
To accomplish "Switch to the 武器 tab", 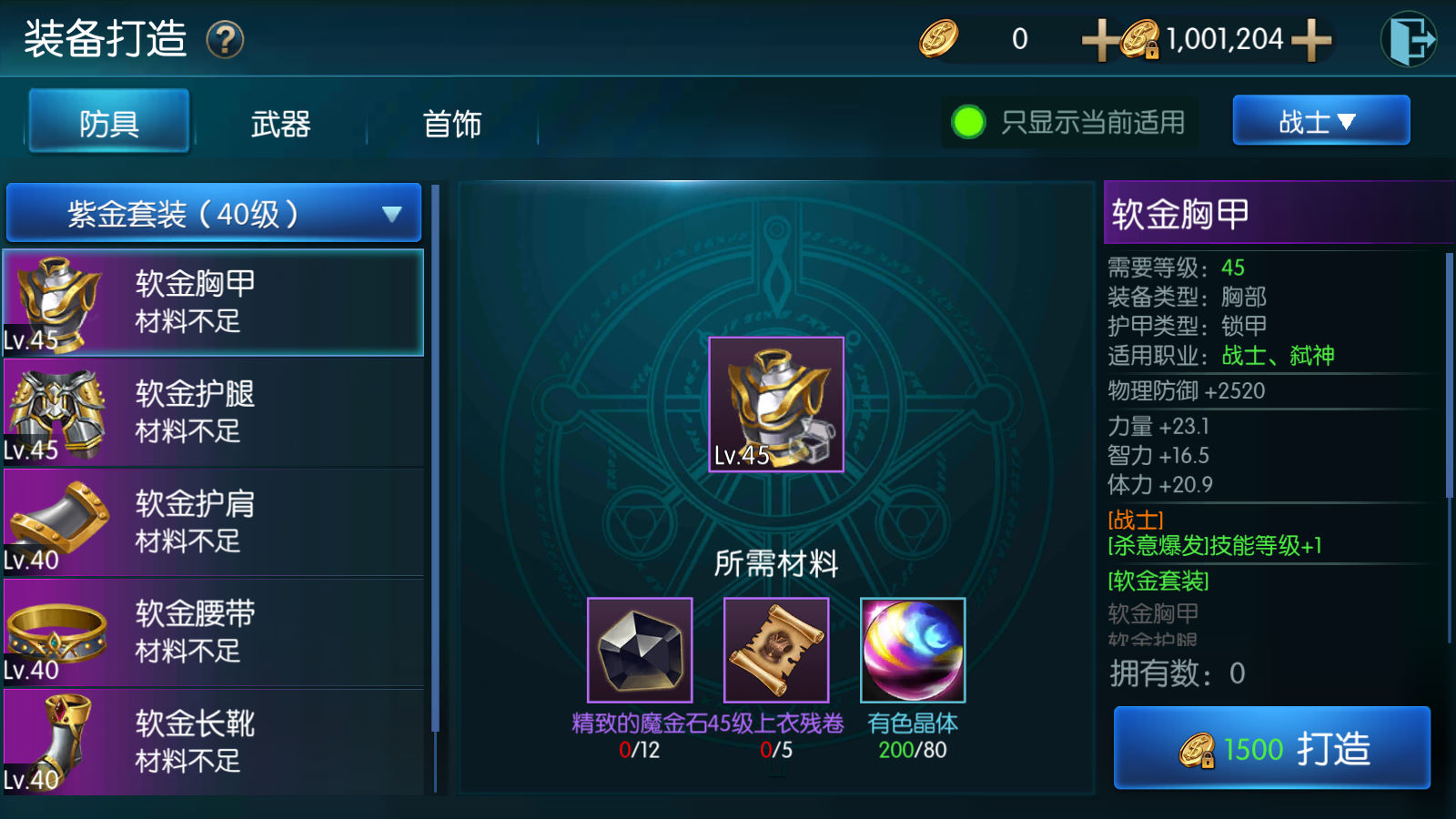I will coord(280,123).
